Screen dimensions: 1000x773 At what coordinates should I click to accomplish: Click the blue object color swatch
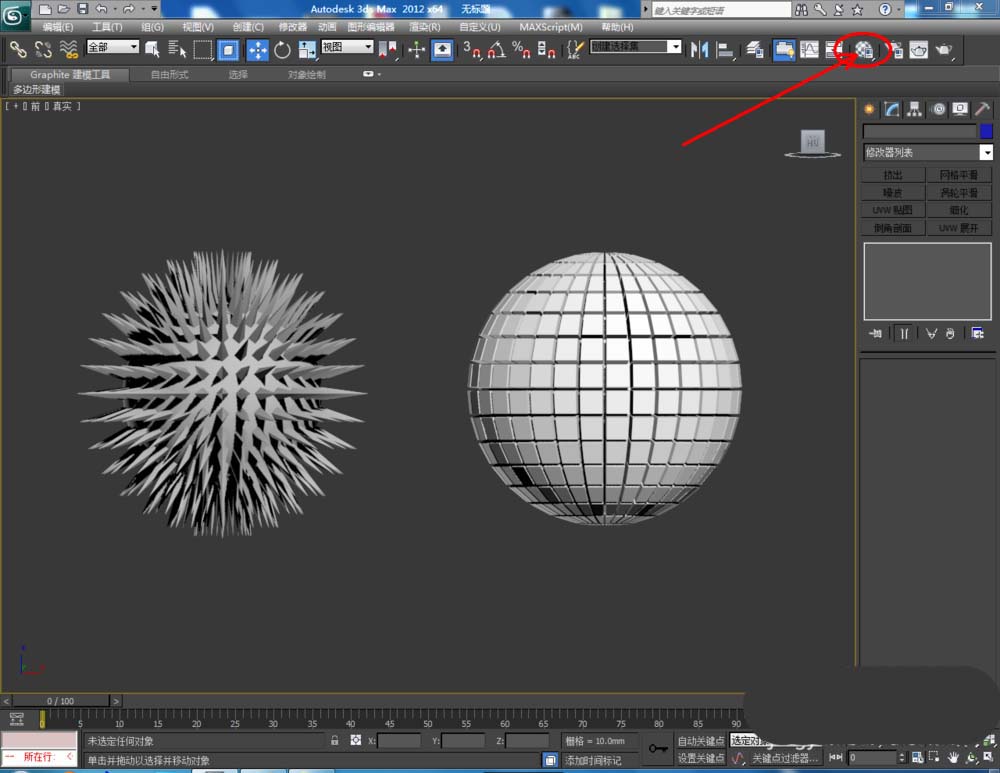(986, 131)
